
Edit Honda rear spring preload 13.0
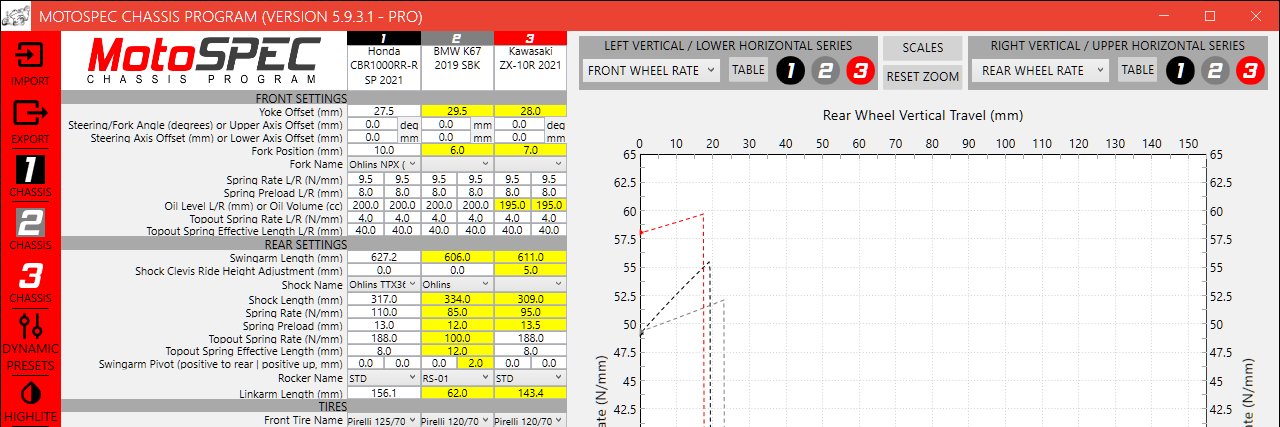[x=384, y=326]
